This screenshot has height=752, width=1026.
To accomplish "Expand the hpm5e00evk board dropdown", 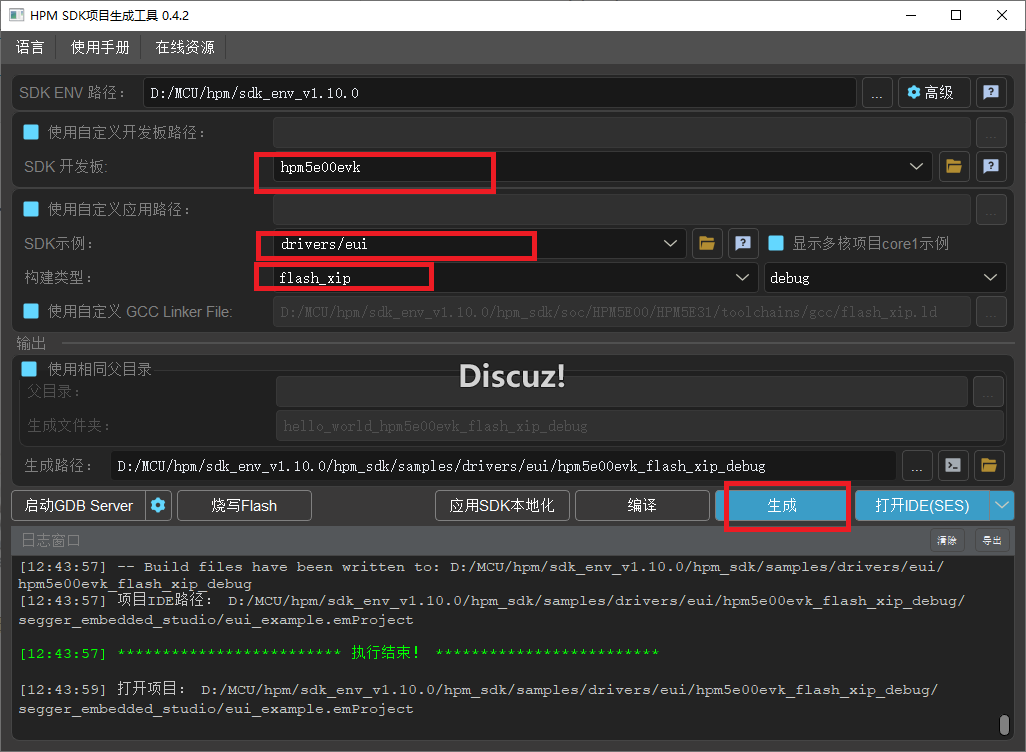I will pyautogui.click(x=916, y=167).
